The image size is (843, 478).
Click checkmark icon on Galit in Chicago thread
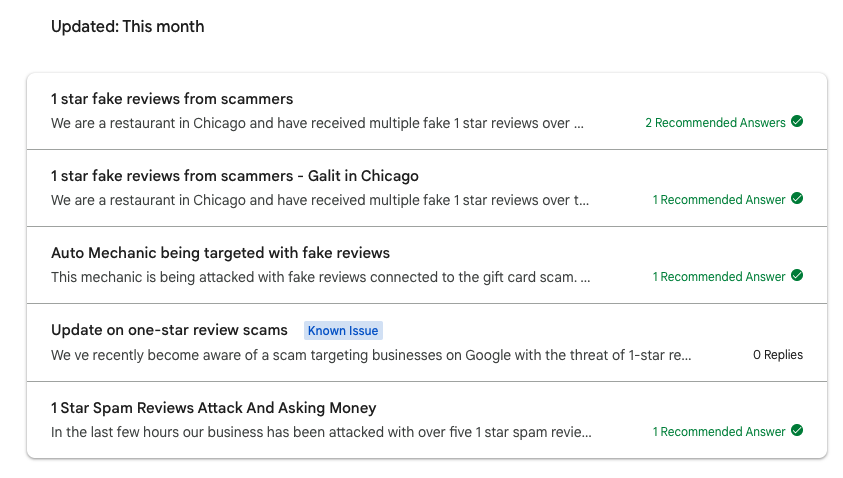[x=797, y=198]
